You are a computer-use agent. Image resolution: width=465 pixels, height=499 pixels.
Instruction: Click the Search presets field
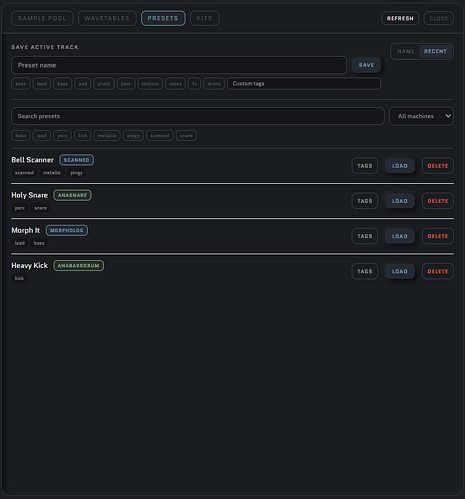pyautogui.click(x=198, y=116)
